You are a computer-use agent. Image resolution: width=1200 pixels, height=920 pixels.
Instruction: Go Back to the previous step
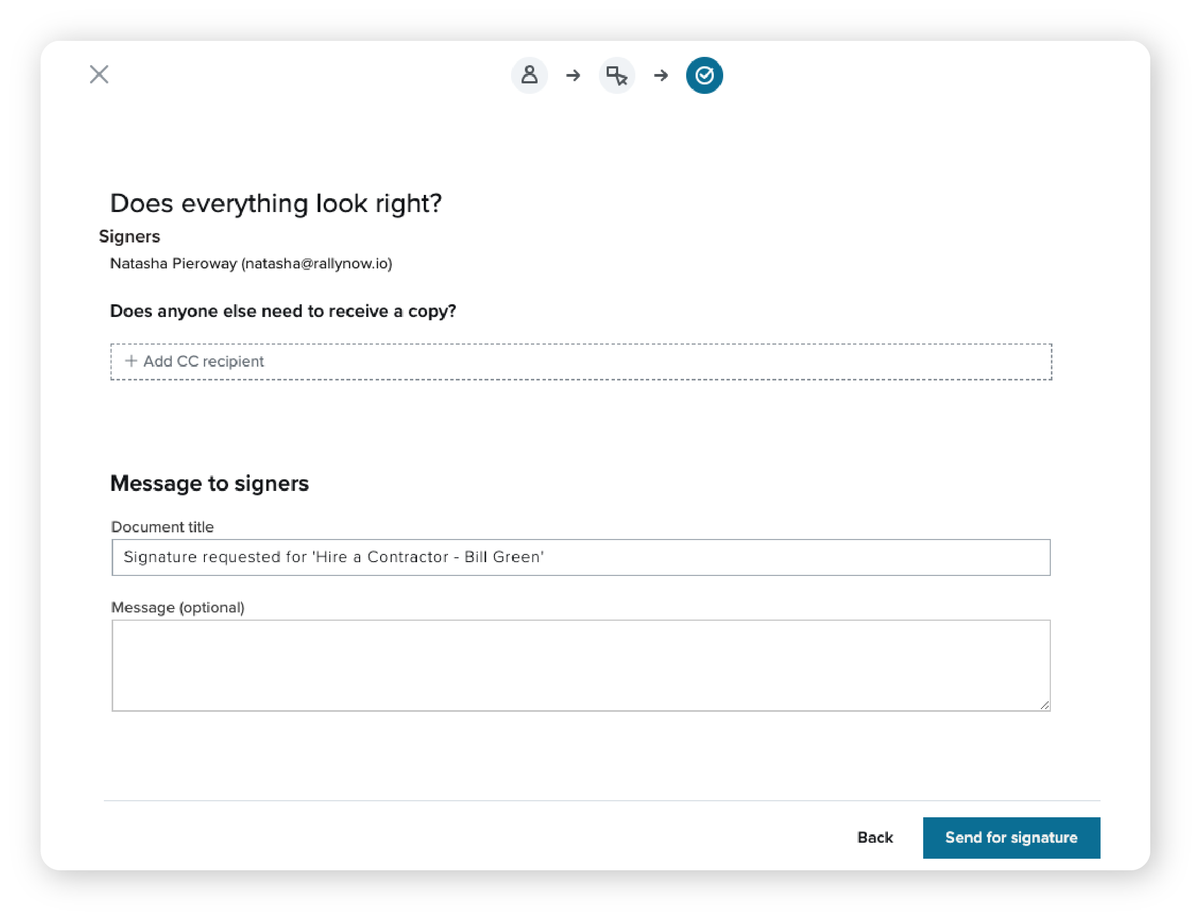click(x=875, y=838)
